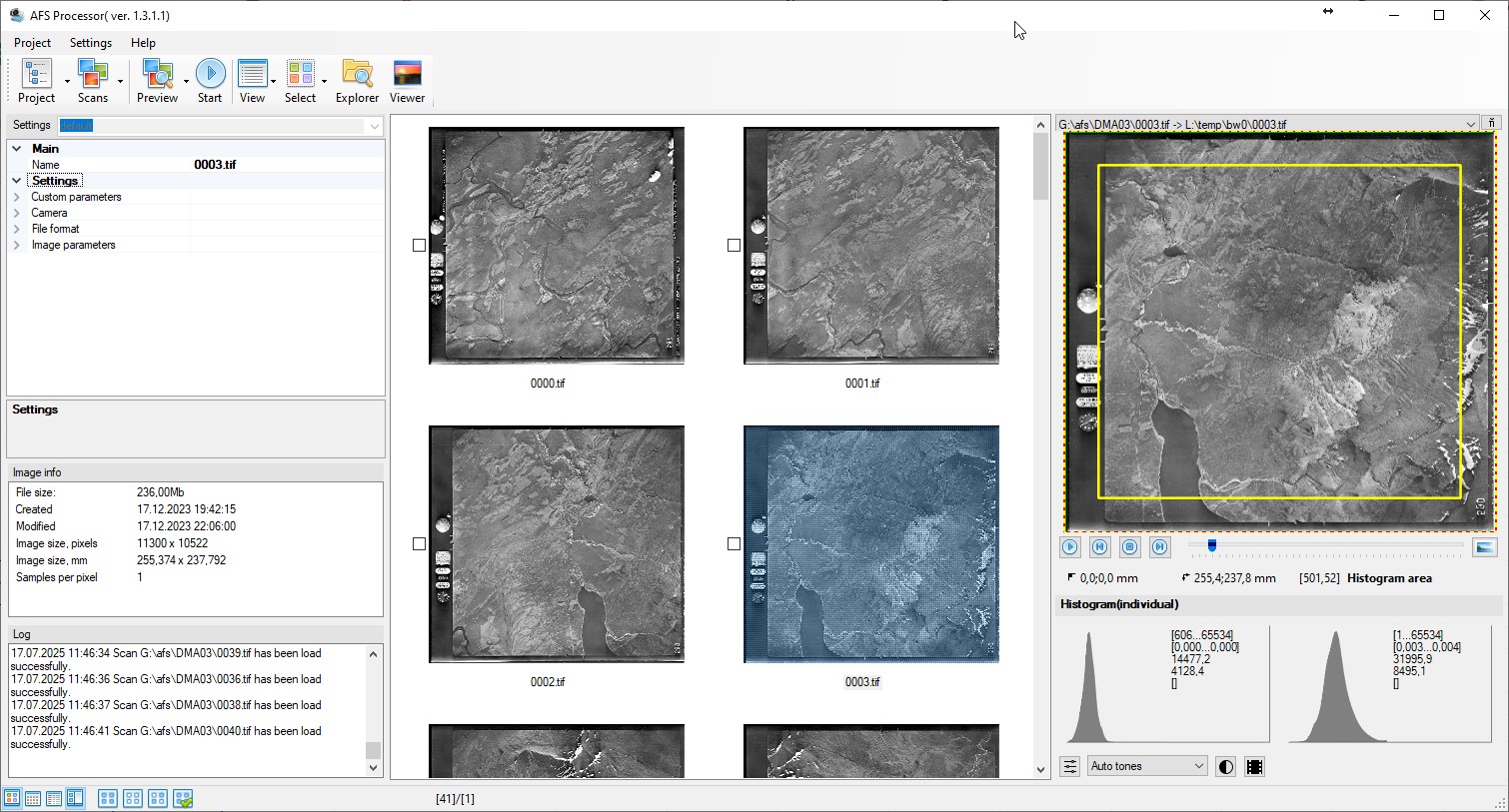Viewport: 1509px width, 812px height.
Task: Click Log panel scroll down arrow
Action: (x=374, y=768)
